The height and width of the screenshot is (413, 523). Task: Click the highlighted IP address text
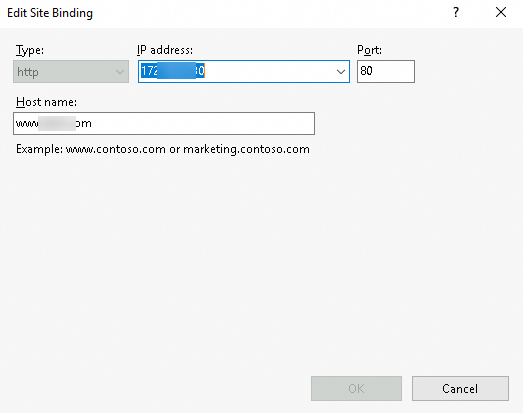pyautogui.click(x=172, y=71)
